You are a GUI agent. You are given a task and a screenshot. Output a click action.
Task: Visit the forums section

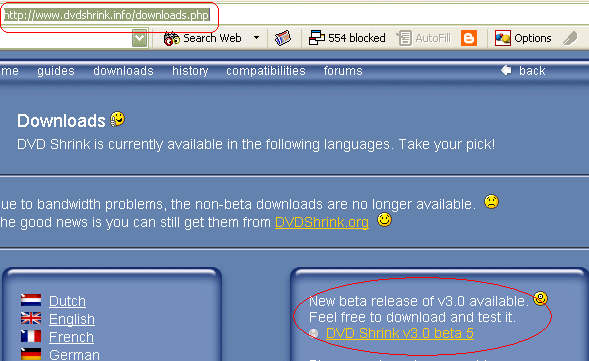point(343,71)
